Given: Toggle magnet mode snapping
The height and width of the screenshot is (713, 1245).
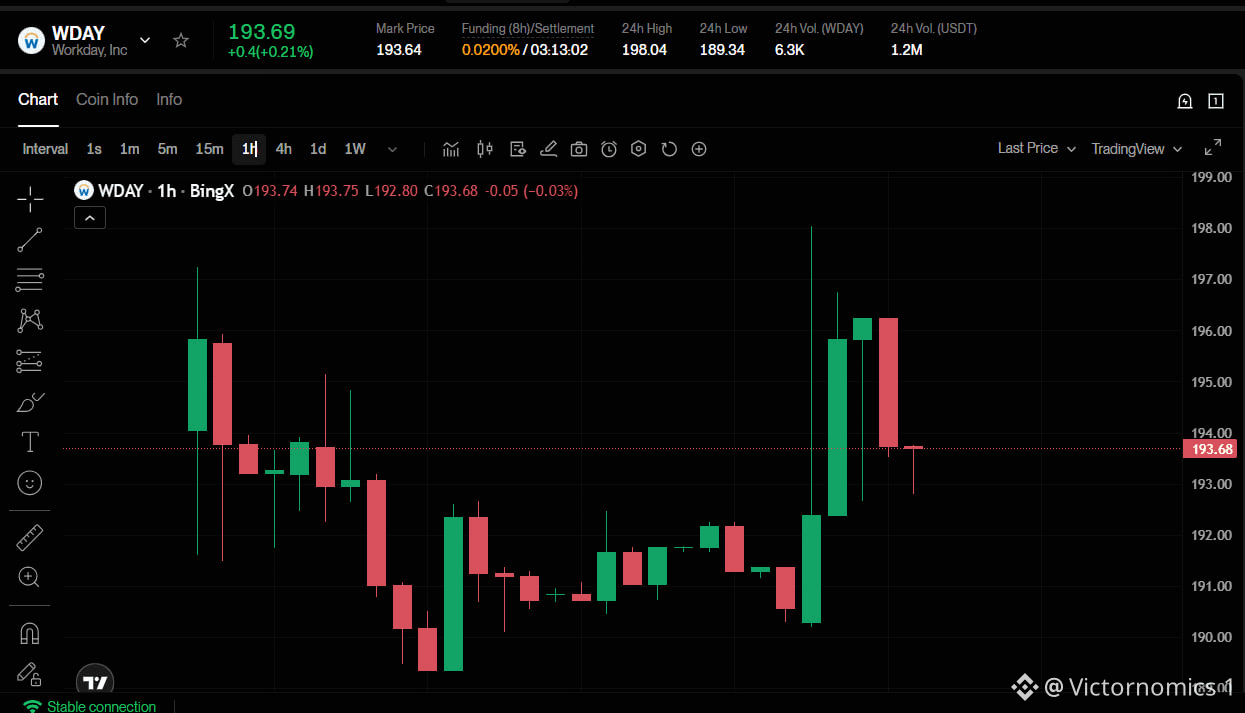Looking at the screenshot, I should pyautogui.click(x=30, y=633).
